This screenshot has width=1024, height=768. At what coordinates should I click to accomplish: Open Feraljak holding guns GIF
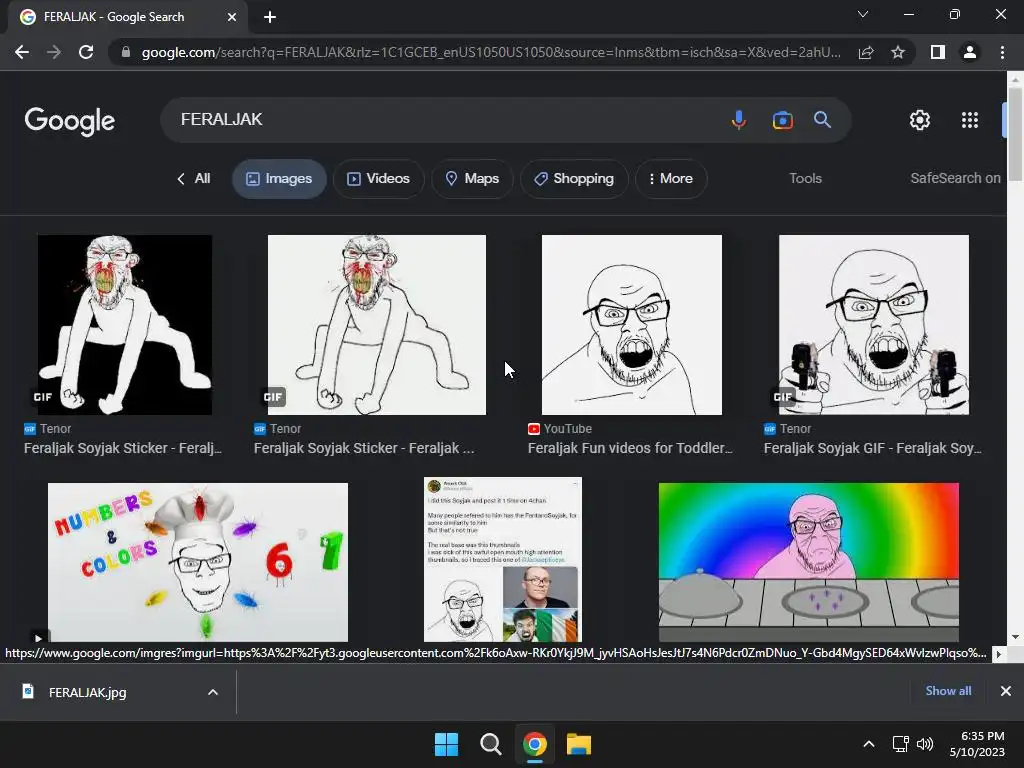pos(874,325)
